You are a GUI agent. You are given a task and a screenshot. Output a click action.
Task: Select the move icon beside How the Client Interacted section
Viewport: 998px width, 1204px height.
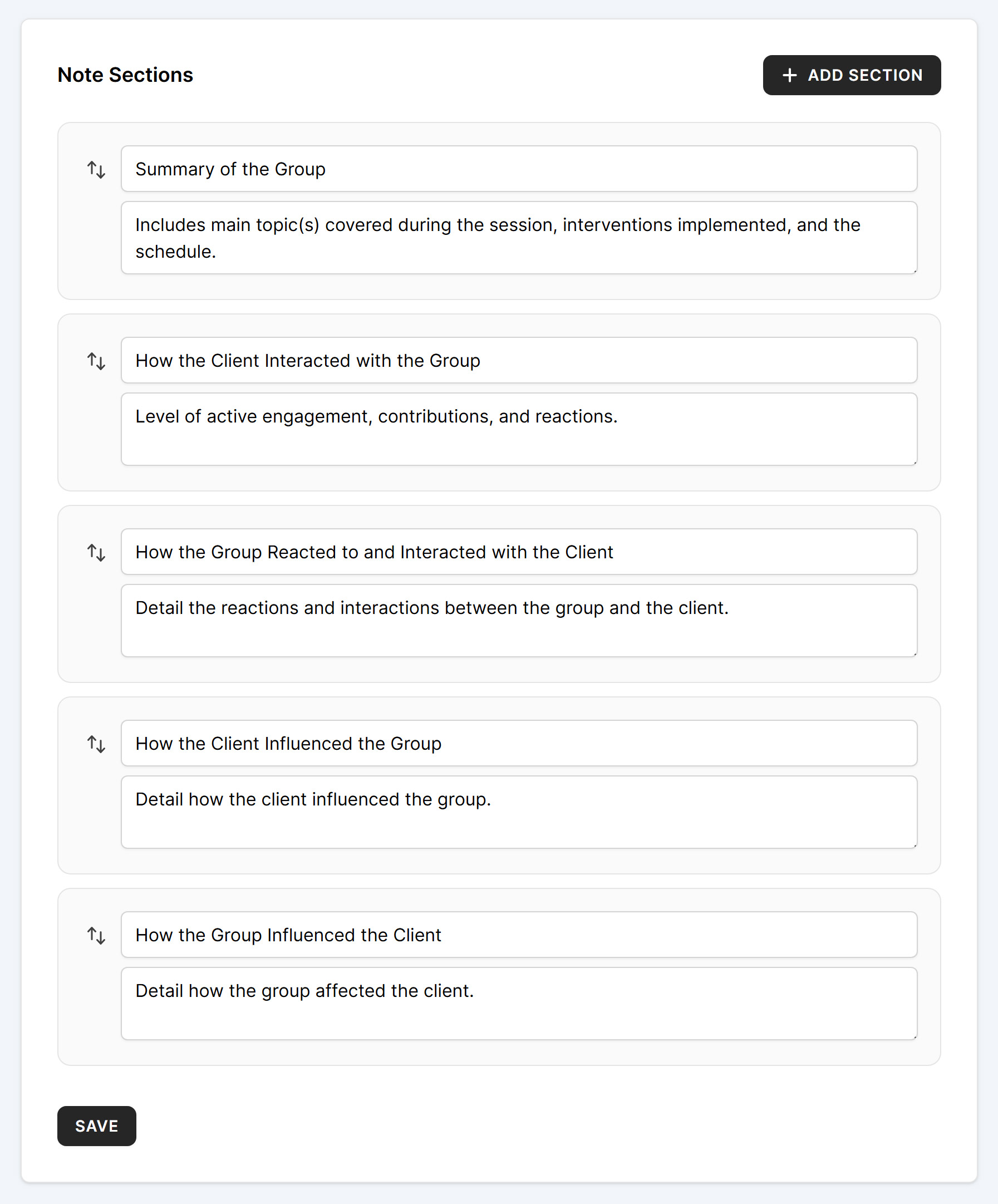point(96,361)
